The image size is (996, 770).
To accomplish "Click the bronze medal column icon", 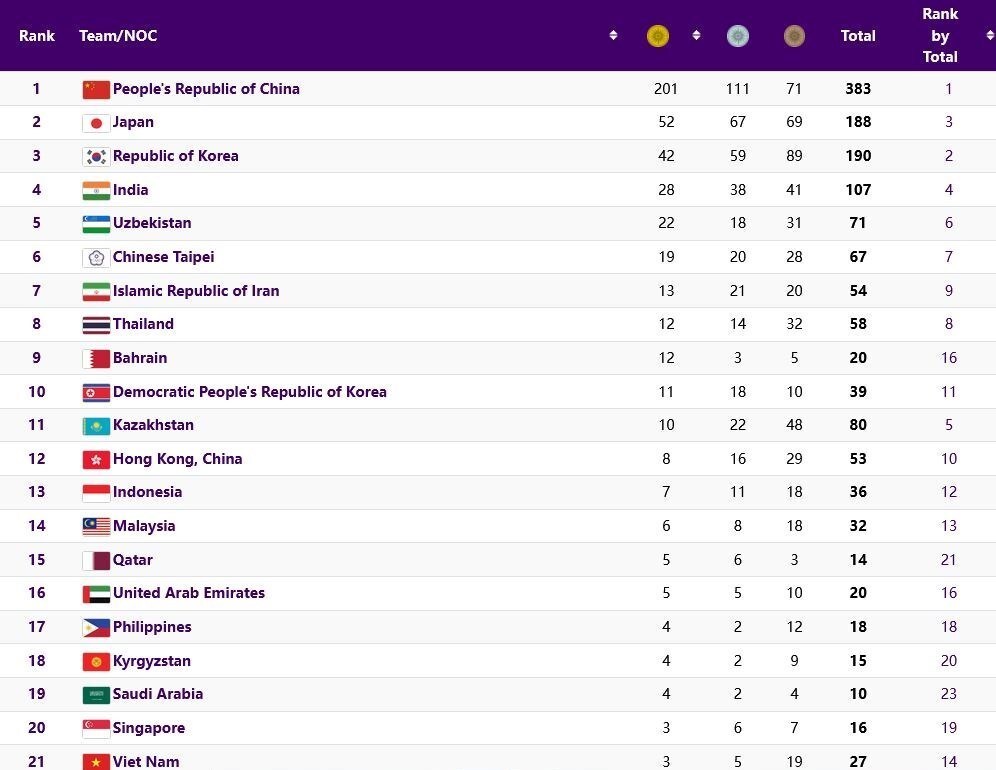I will click(x=794, y=37).
